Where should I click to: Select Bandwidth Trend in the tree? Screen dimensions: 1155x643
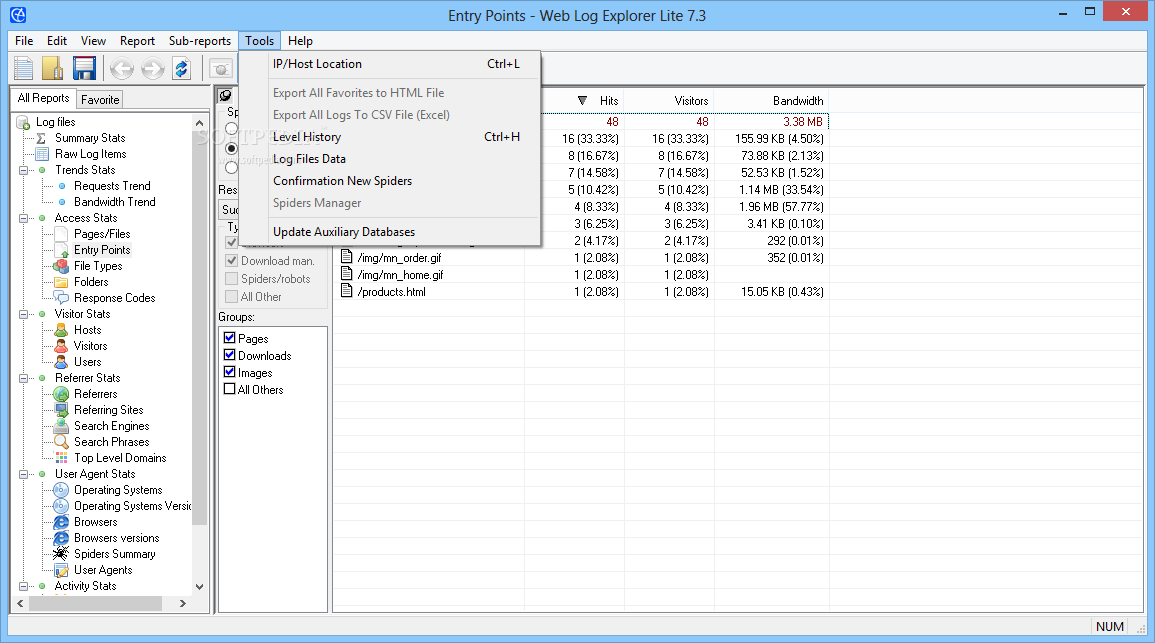pyautogui.click(x=115, y=202)
